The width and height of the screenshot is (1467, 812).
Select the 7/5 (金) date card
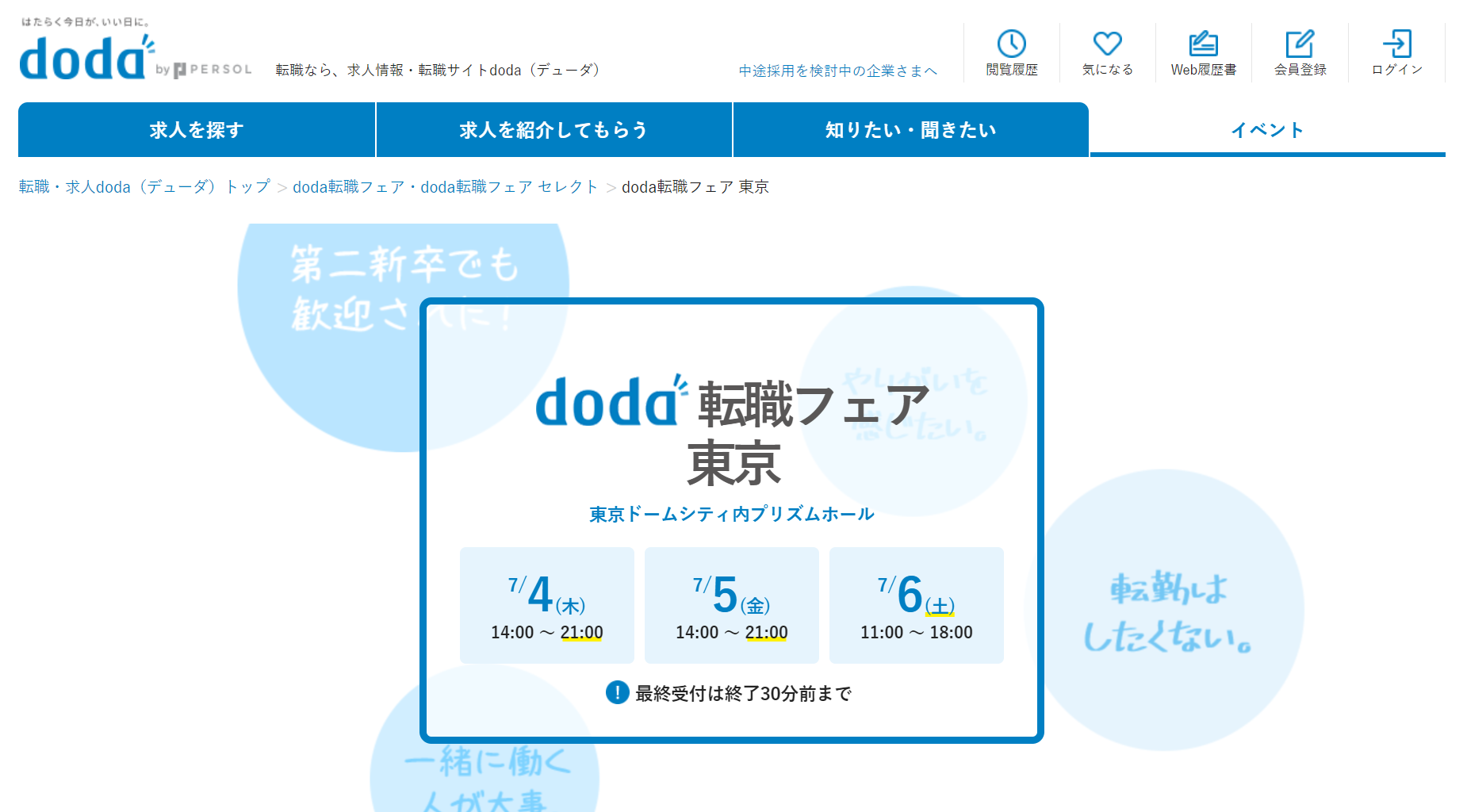(732, 605)
